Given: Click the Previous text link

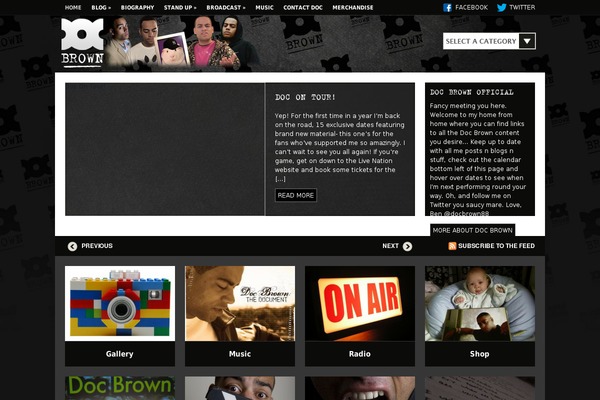Looking at the screenshot, I should click(97, 246).
